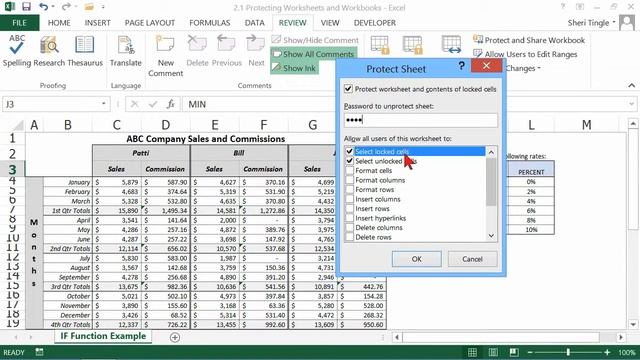
Task: Toggle Show All Comments
Action: [313, 54]
